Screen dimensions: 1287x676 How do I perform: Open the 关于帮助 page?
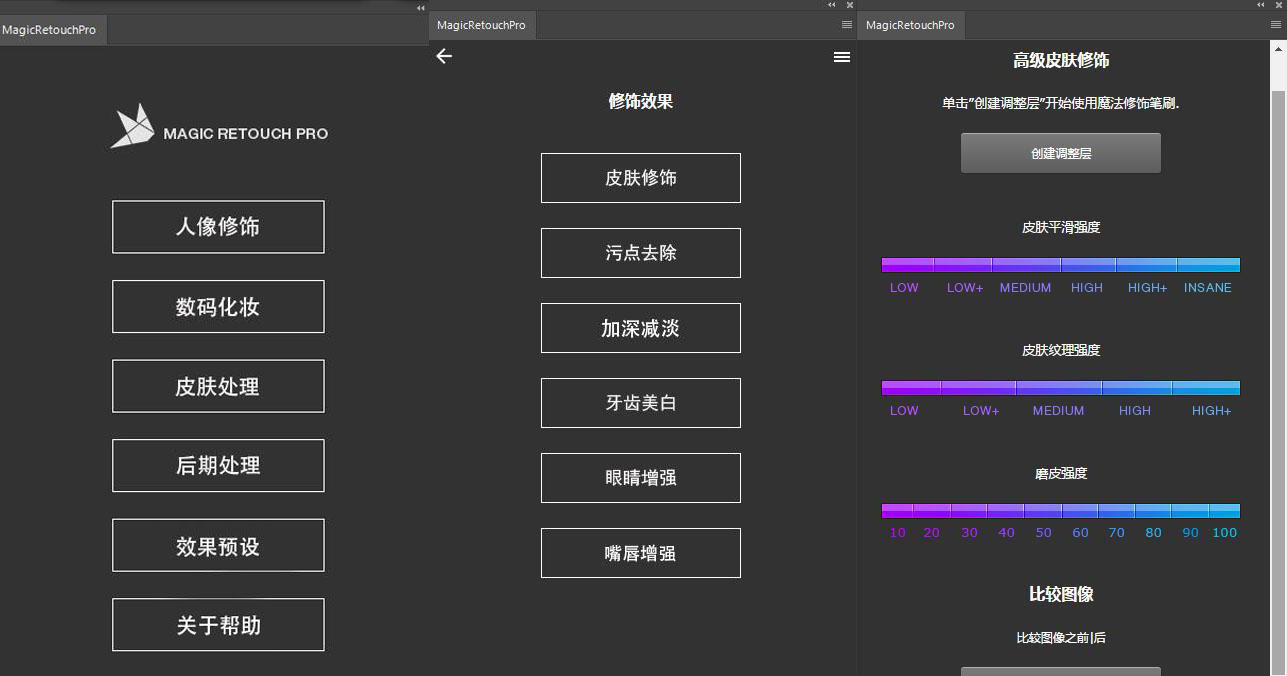click(x=218, y=625)
